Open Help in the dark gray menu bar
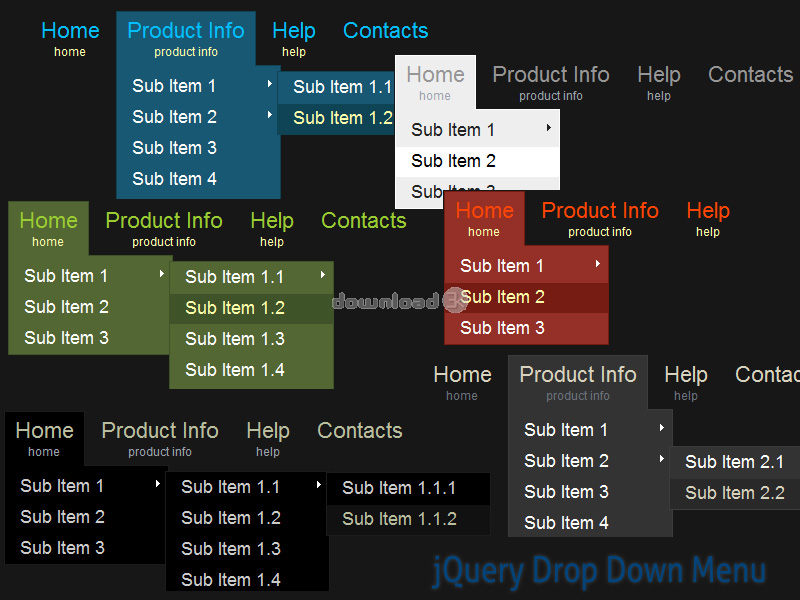Screen dimensions: 800x600 click(x=686, y=383)
